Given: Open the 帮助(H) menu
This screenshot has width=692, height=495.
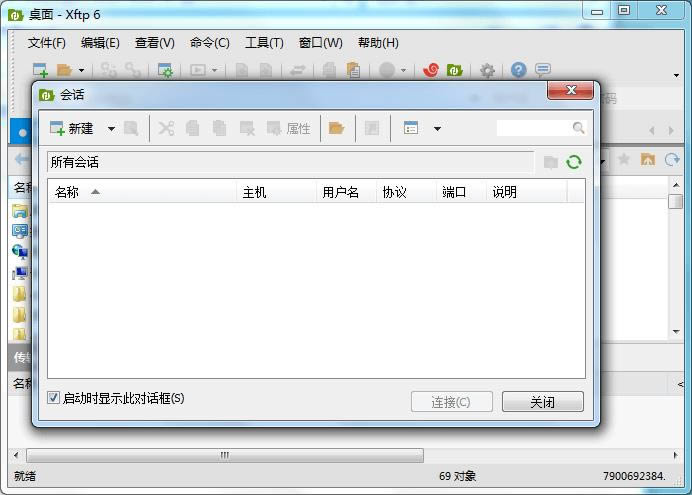Looking at the screenshot, I should (x=377, y=43).
